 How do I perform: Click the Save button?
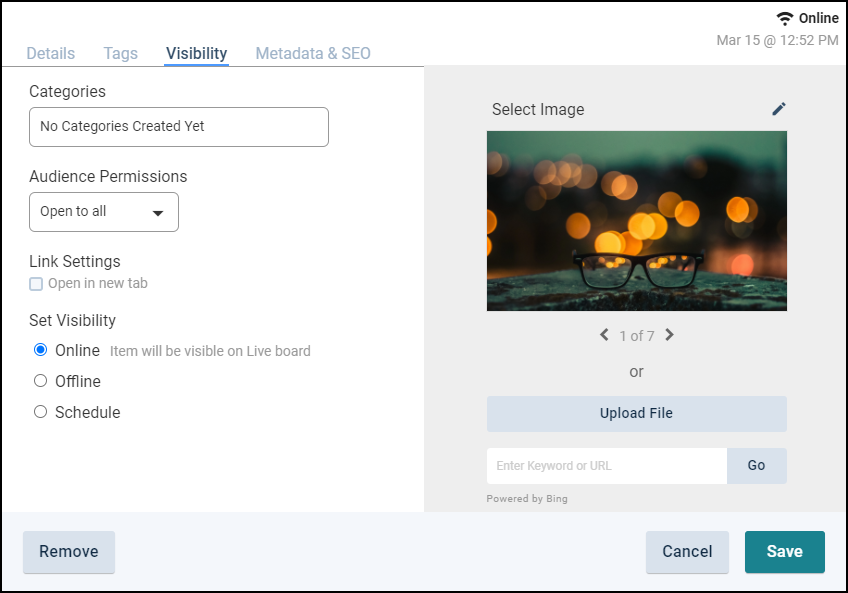pyautogui.click(x=784, y=552)
